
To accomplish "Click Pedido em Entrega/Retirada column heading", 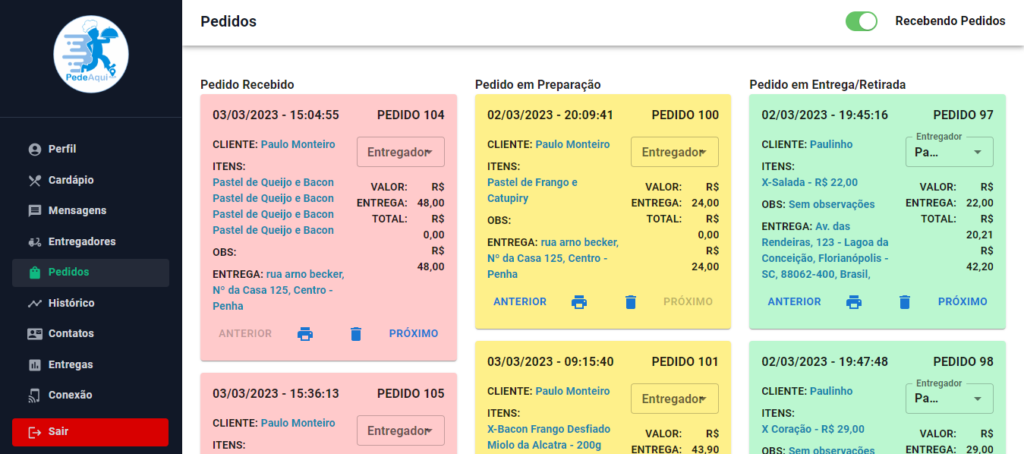I will (x=827, y=84).
